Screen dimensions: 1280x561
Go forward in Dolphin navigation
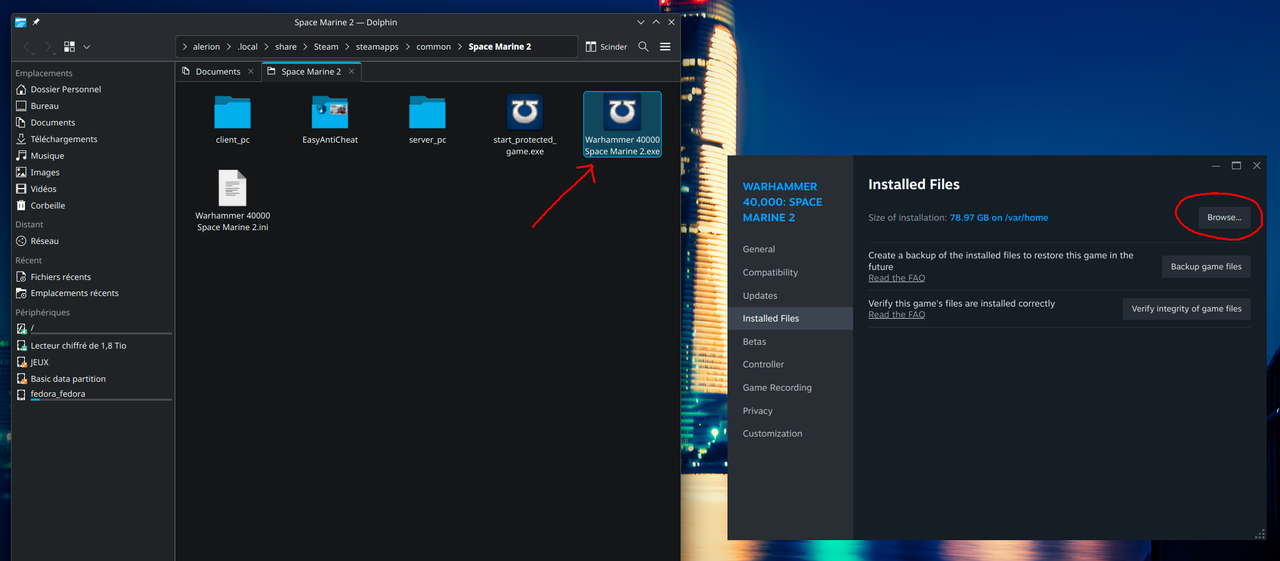coord(48,47)
